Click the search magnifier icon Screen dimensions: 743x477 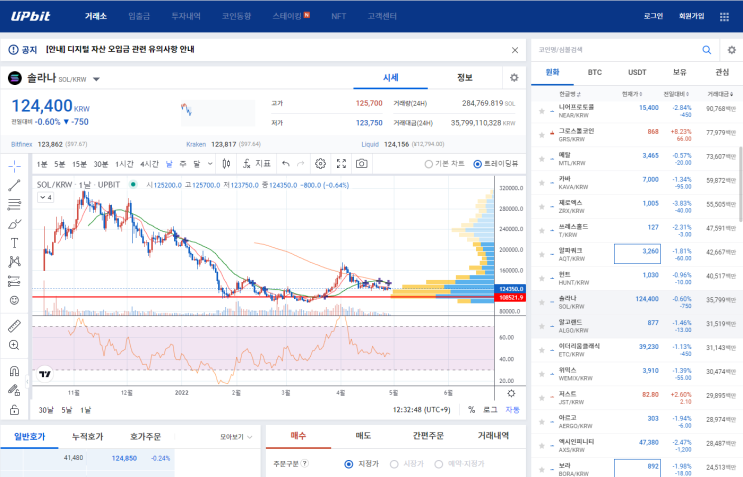tap(707, 50)
